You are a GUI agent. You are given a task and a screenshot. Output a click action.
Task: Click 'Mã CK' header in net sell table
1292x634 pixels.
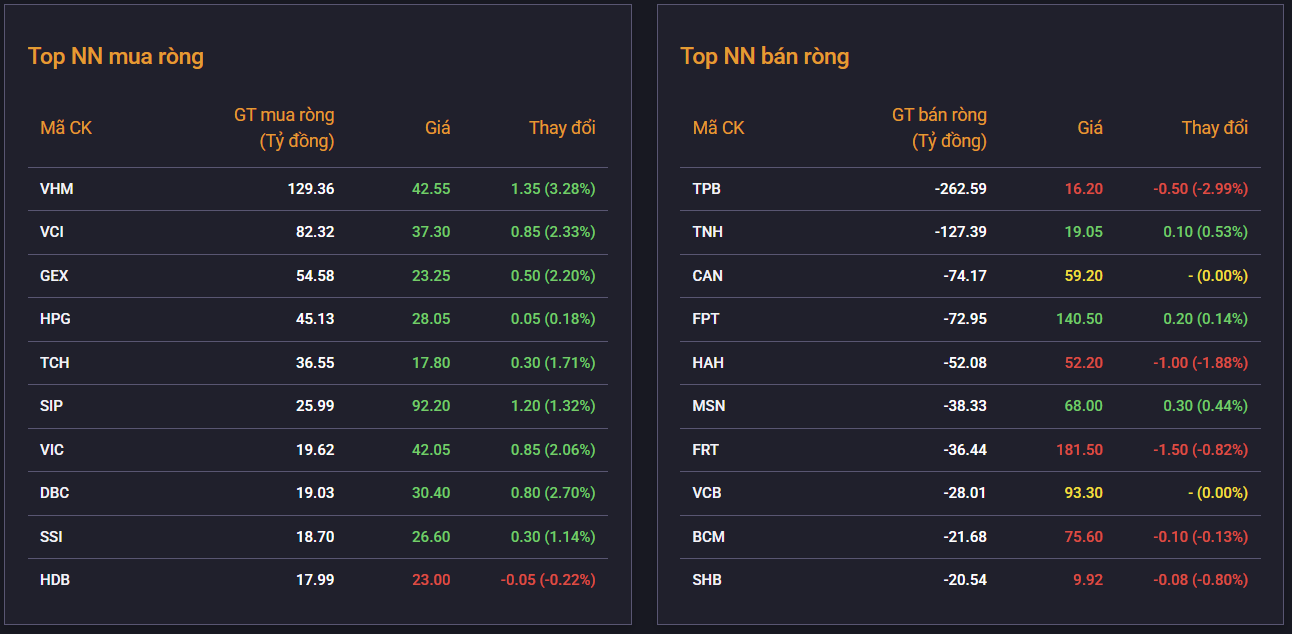tap(719, 128)
